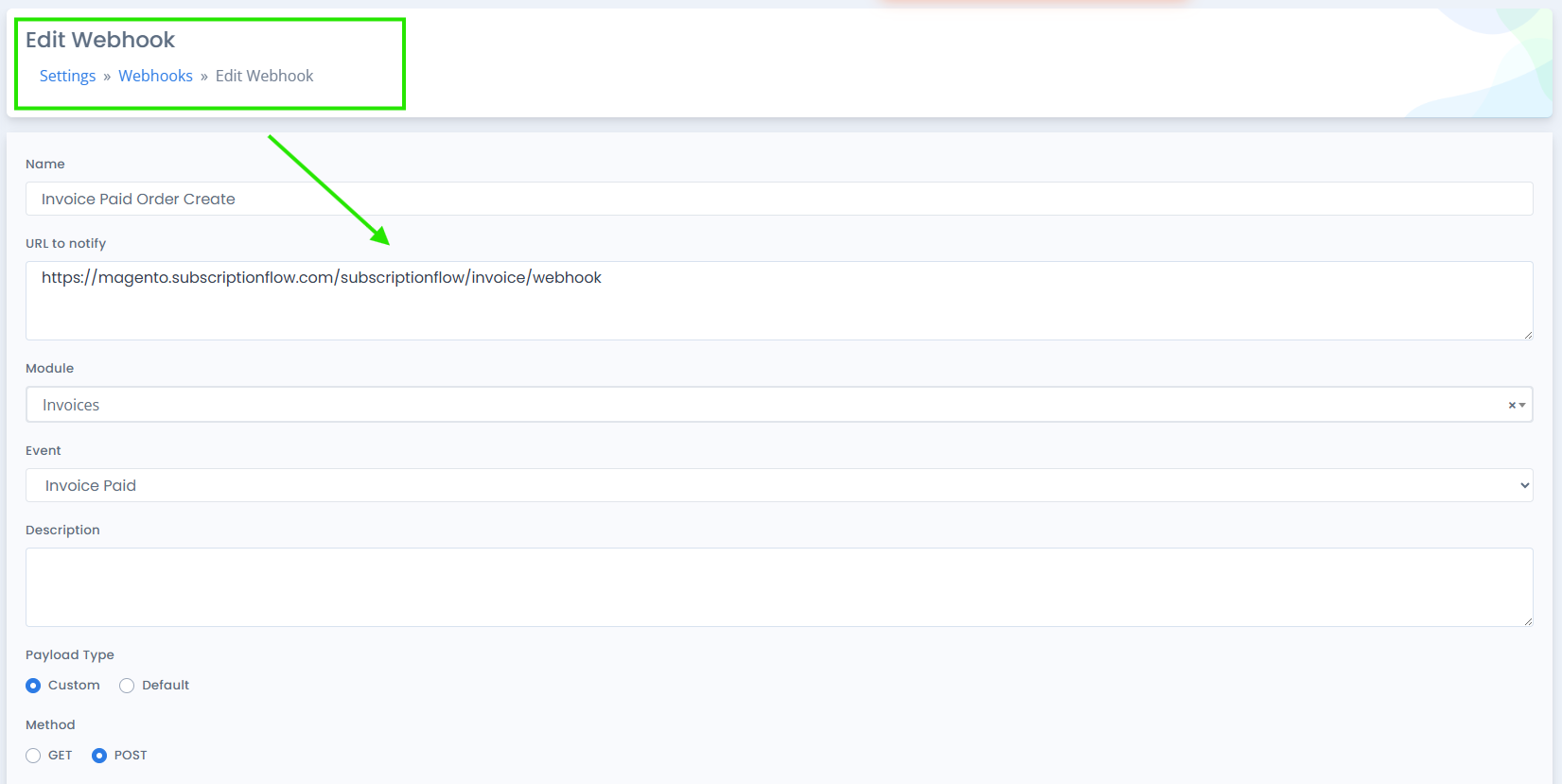Click the Name input field
Screen dimensions: 1562x784
(x=779, y=199)
